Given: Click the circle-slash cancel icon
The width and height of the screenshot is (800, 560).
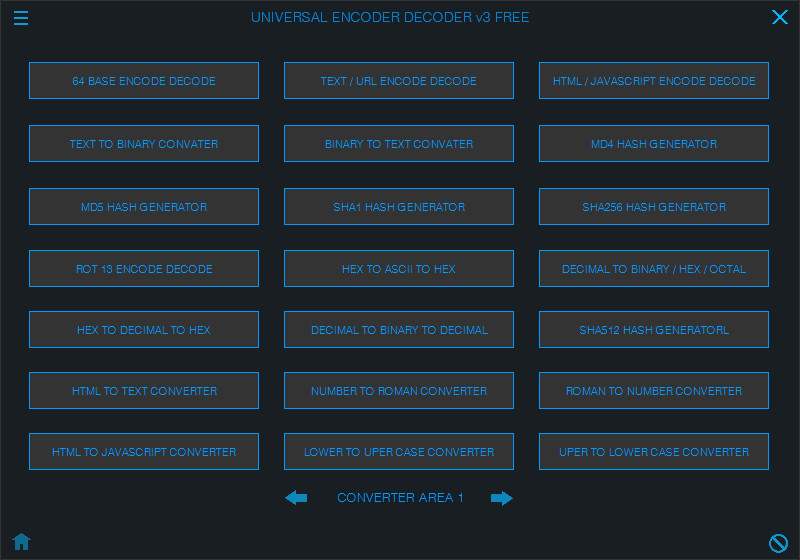Looking at the screenshot, I should pos(778,543).
